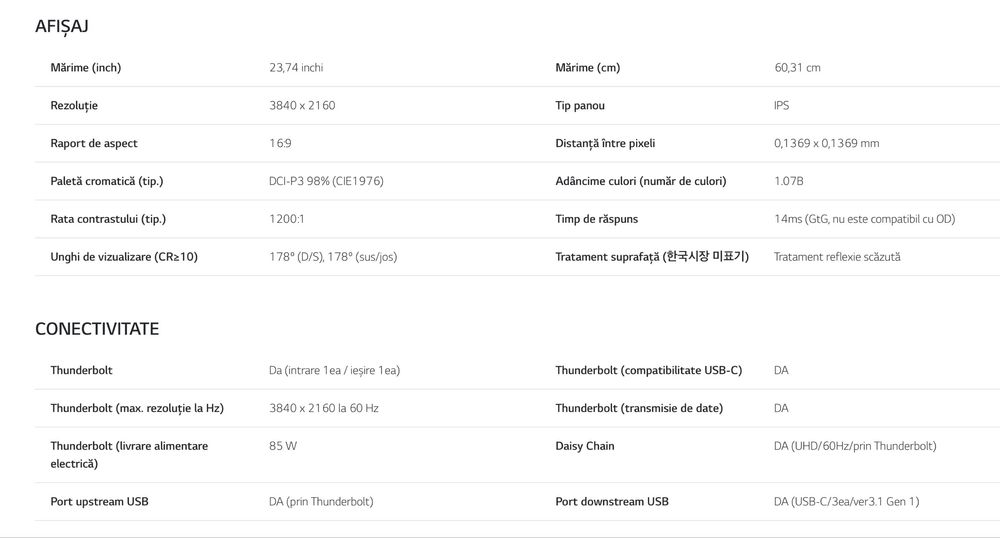This screenshot has height=538, width=1000.
Task: Select the 0,1369 x 0,1369 mm value
Action: pos(826,144)
